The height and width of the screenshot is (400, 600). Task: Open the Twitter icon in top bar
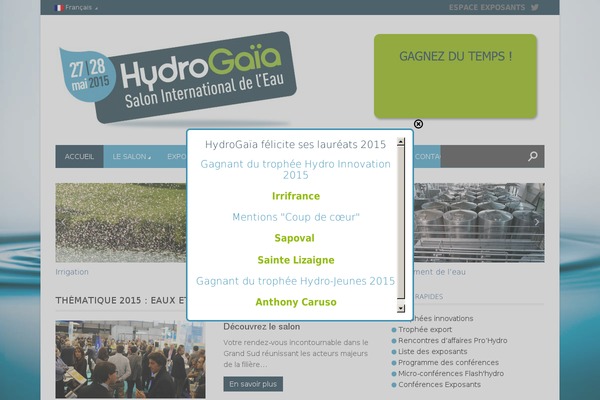coord(535,7)
